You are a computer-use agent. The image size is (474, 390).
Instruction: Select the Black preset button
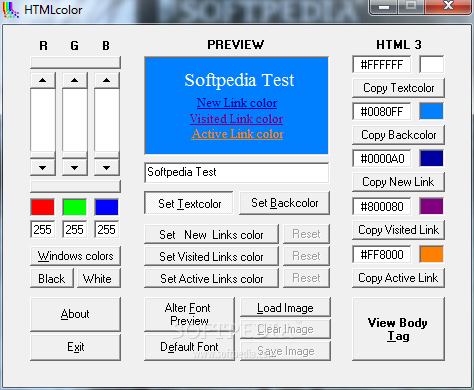52,278
